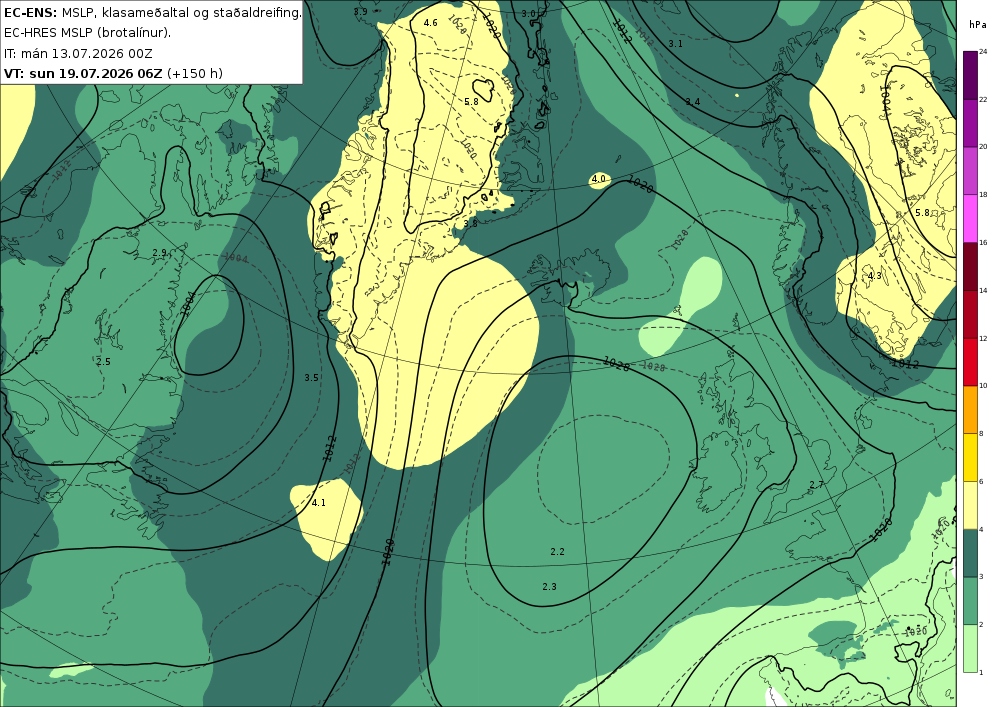1000x707 pixels.
Task: Click the 4.3 value over Scandinavia
Action: 875,275
